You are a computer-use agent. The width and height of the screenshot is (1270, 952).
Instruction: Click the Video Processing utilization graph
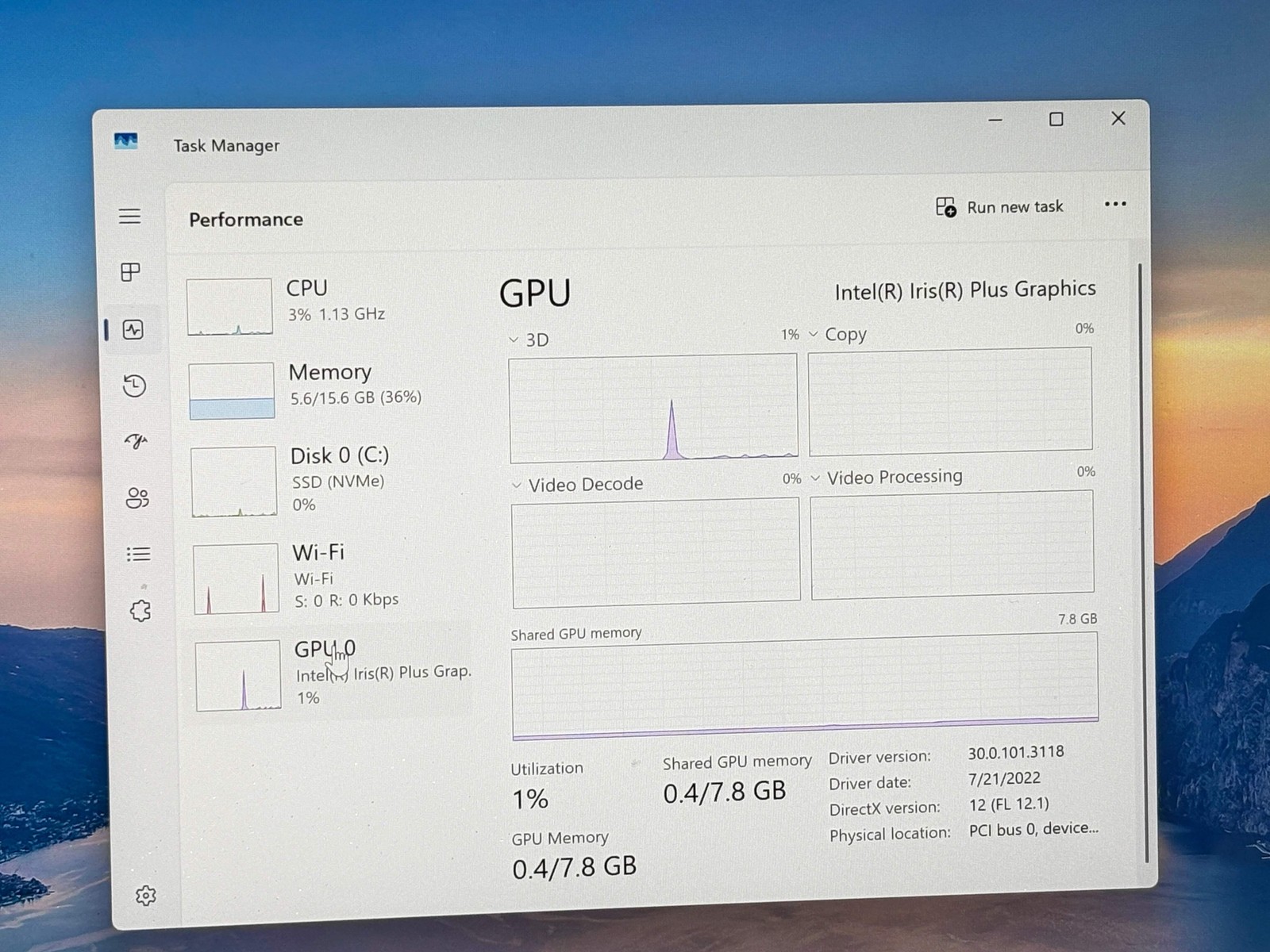click(x=952, y=544)
